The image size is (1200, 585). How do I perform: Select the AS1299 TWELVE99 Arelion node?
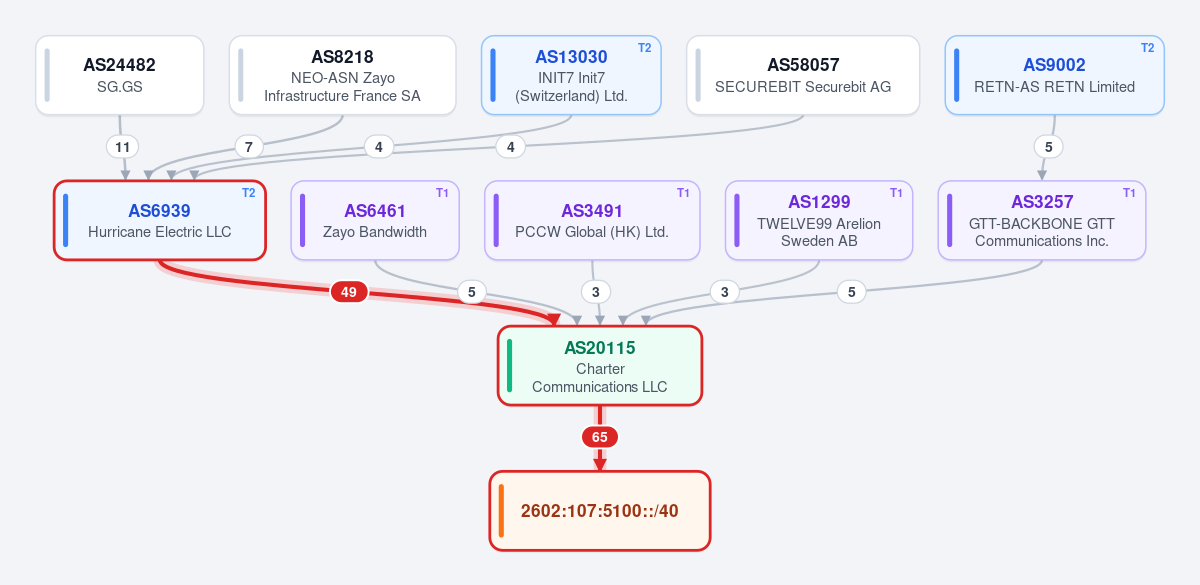click(x=819, y=220)
